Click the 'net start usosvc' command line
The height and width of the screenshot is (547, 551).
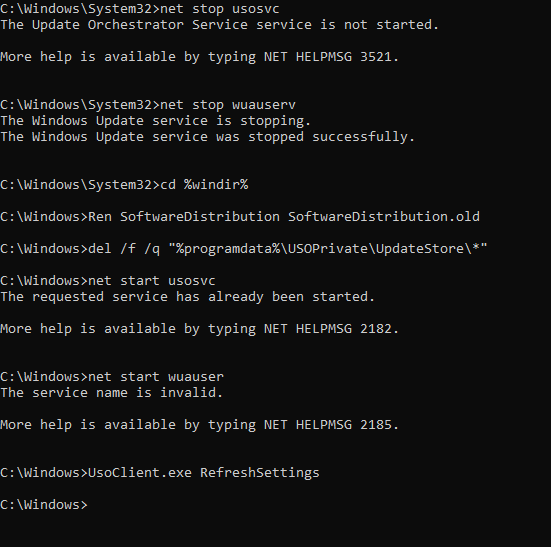(108, 281)
